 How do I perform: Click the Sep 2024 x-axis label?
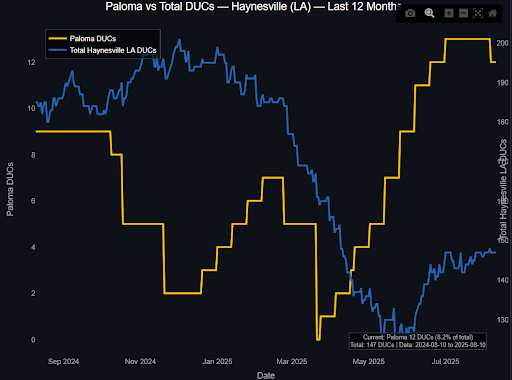coord(63,361)
